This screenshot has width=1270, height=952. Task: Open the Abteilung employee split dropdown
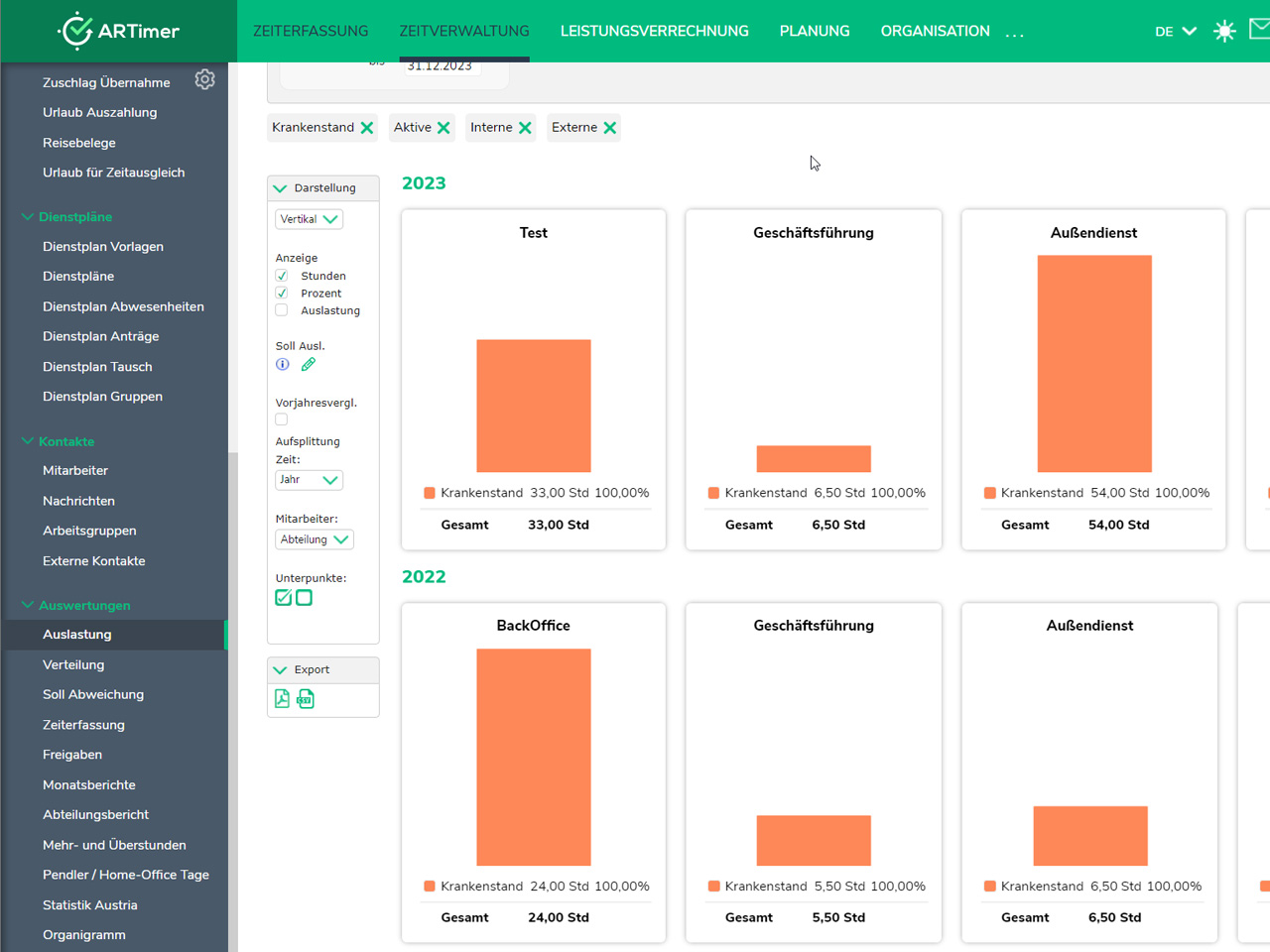tap(315, 539)
